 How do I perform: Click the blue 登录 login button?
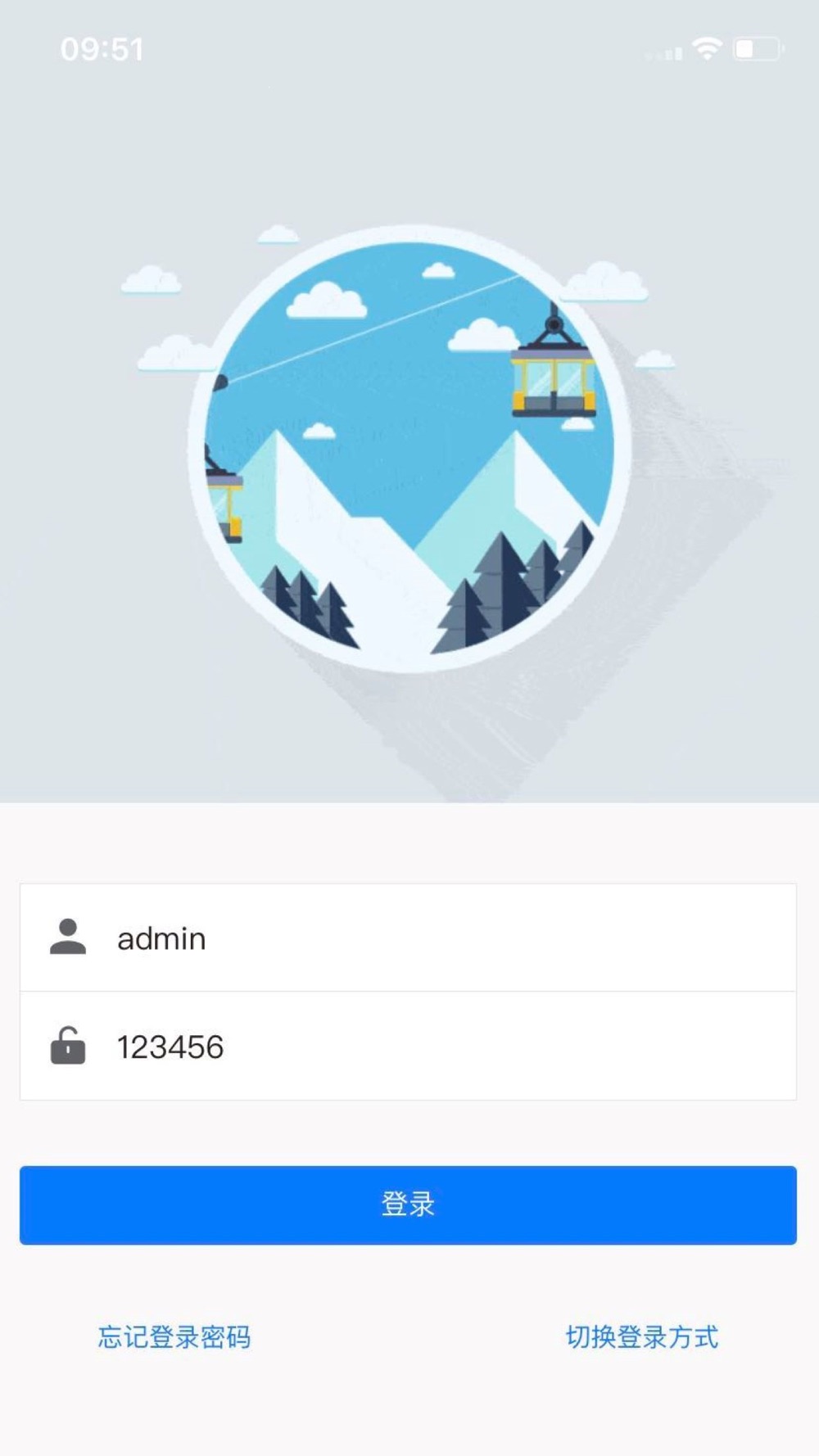[408, 1205]
